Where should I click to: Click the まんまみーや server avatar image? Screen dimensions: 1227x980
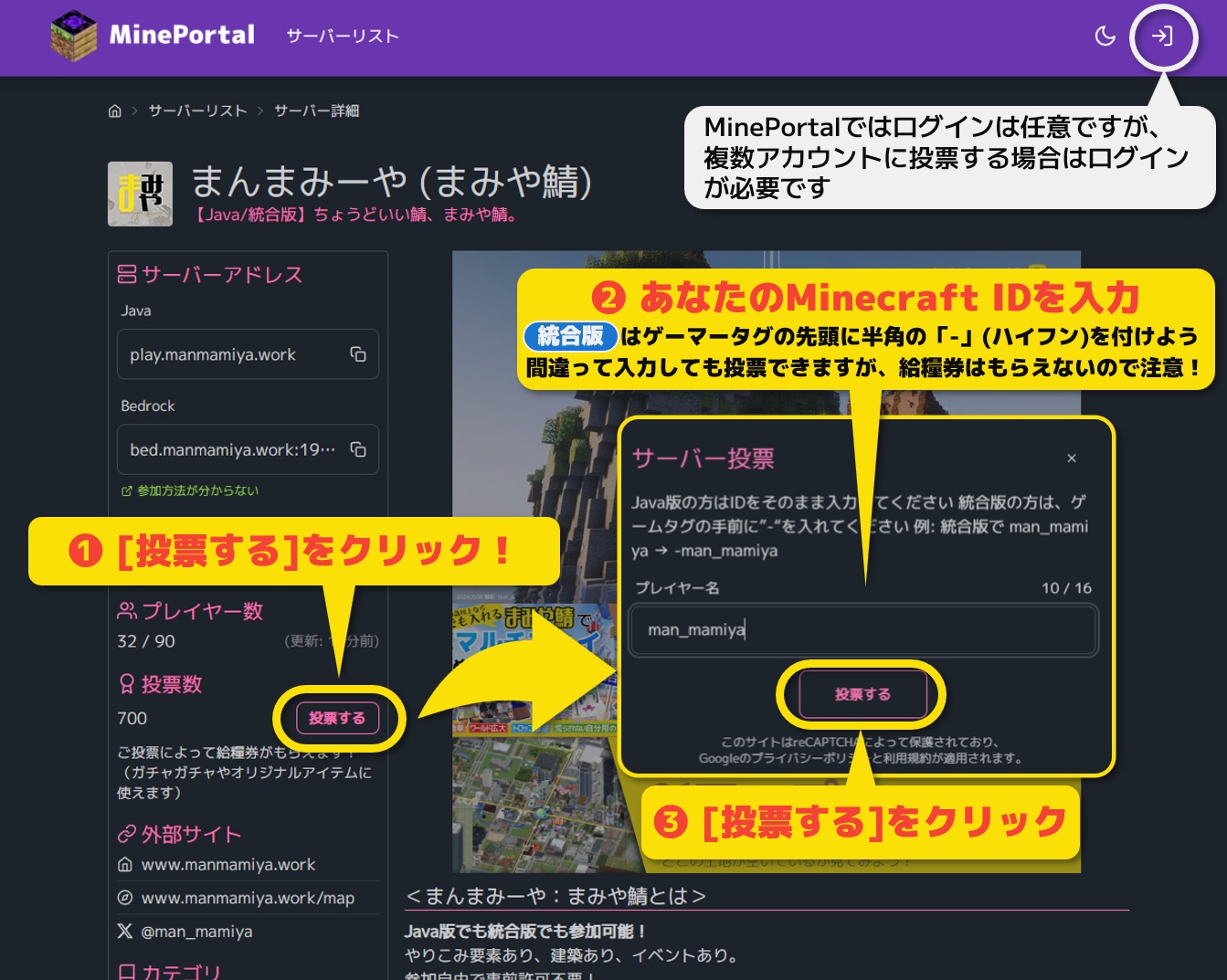[140, 194]
